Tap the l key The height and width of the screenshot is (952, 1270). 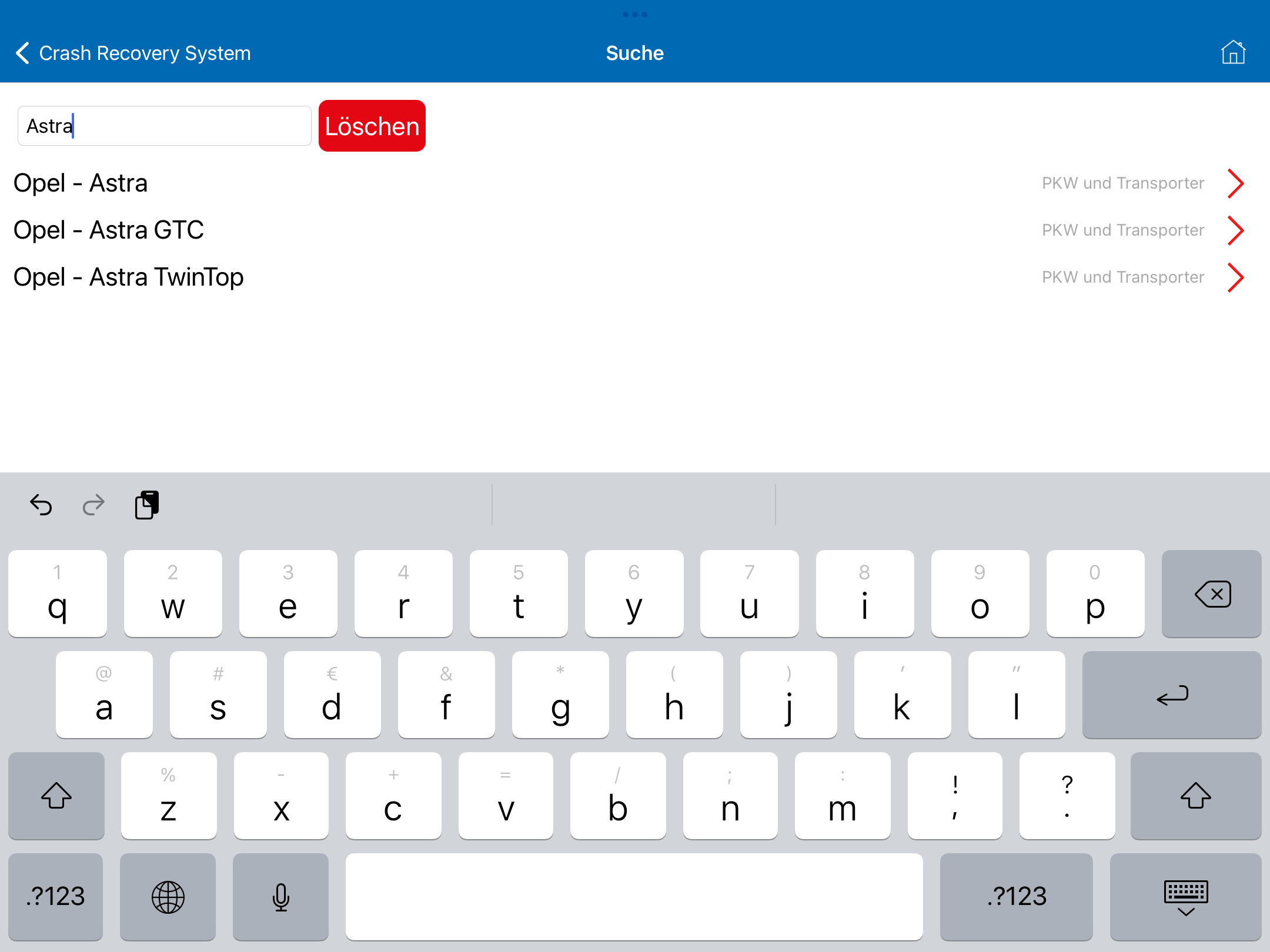1017,695
